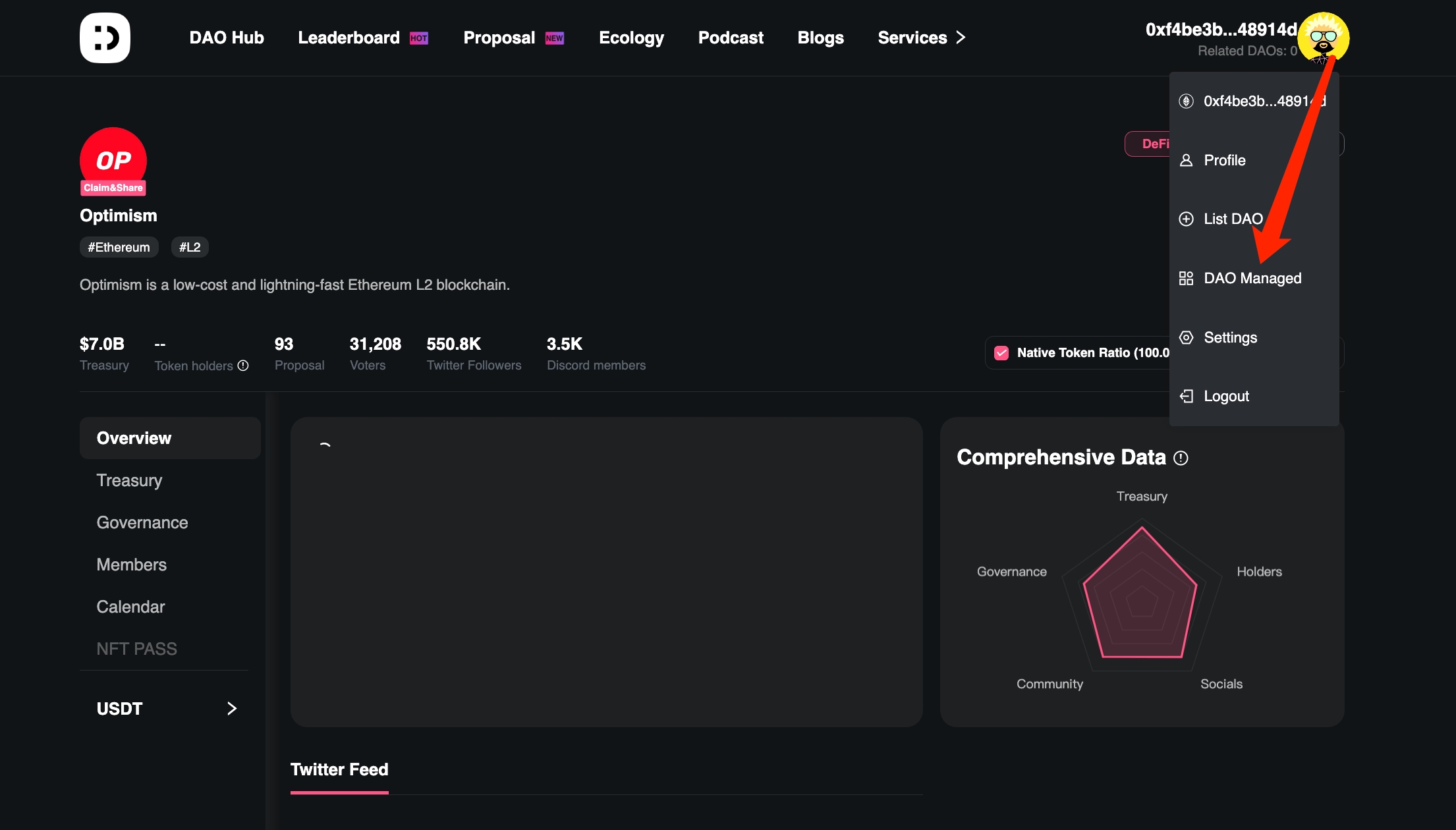Click the Settings gear icon
The image size is (1456, 830).
click(1186, 337)
